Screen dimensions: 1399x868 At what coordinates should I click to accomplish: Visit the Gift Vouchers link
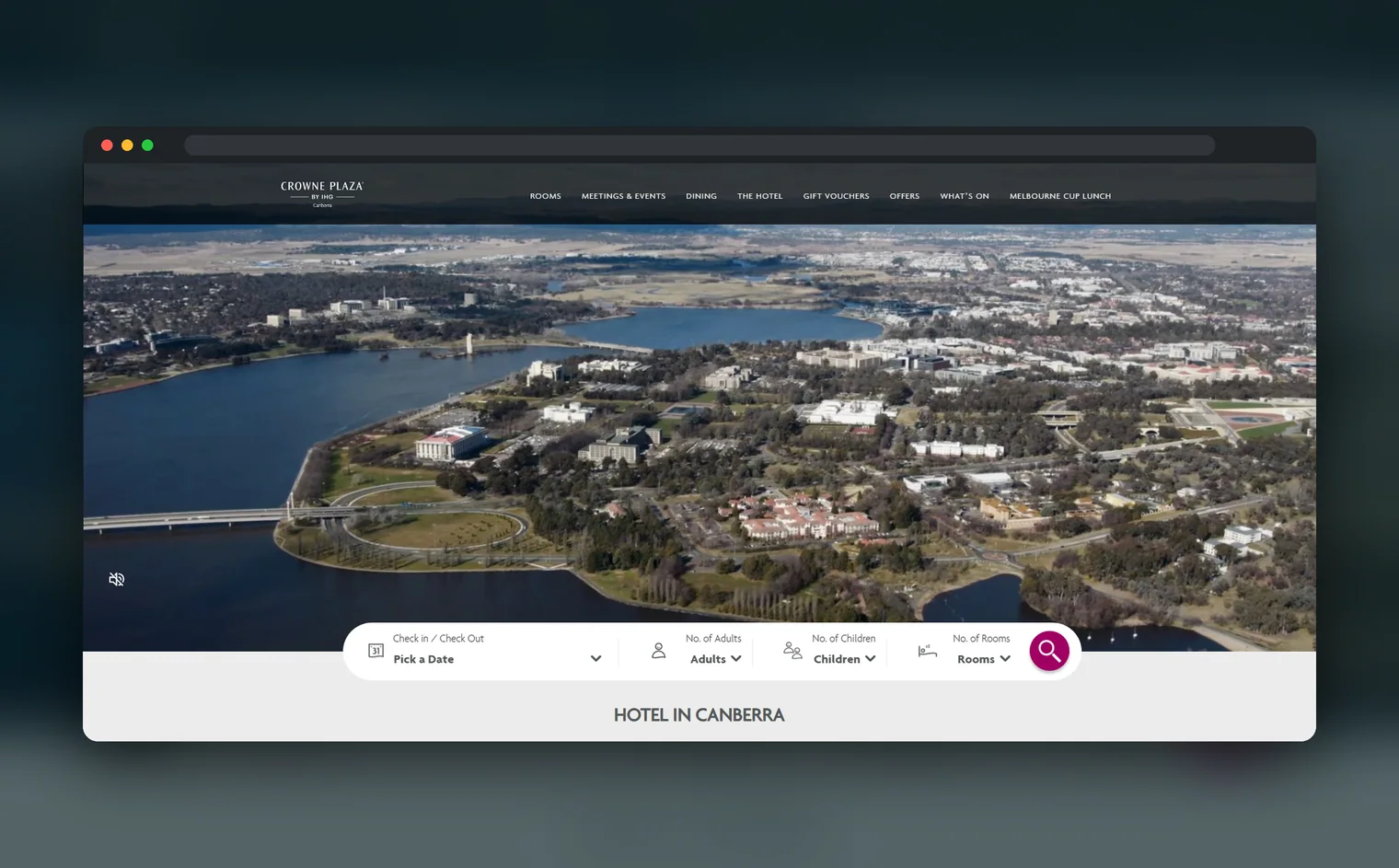point(836,196)
